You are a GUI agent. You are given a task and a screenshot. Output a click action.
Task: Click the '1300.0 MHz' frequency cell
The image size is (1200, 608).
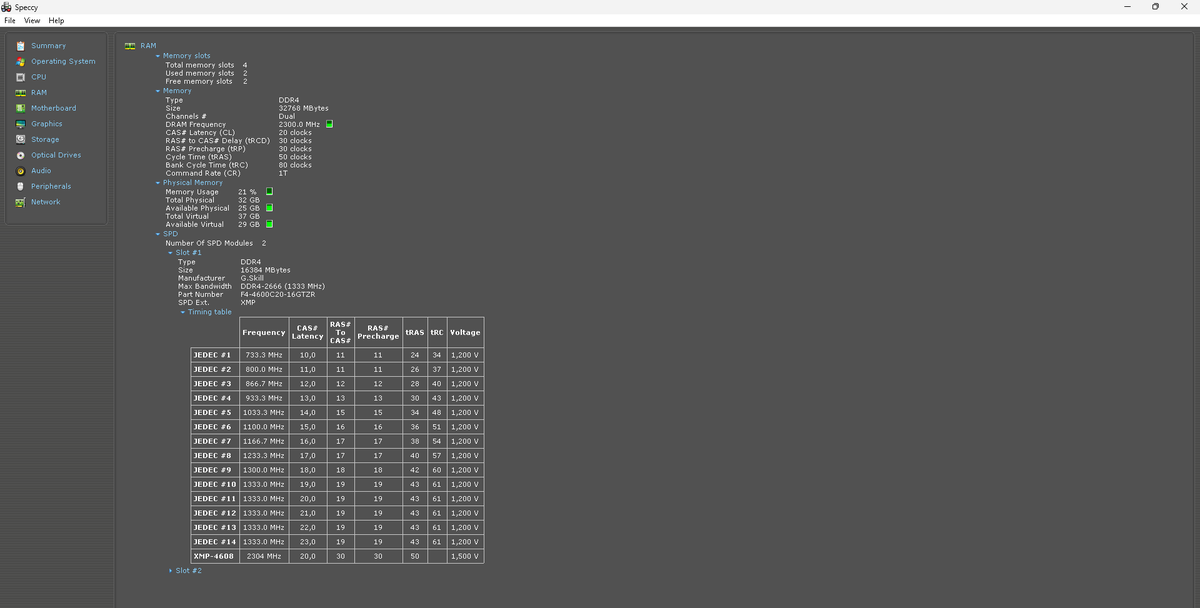264,470
